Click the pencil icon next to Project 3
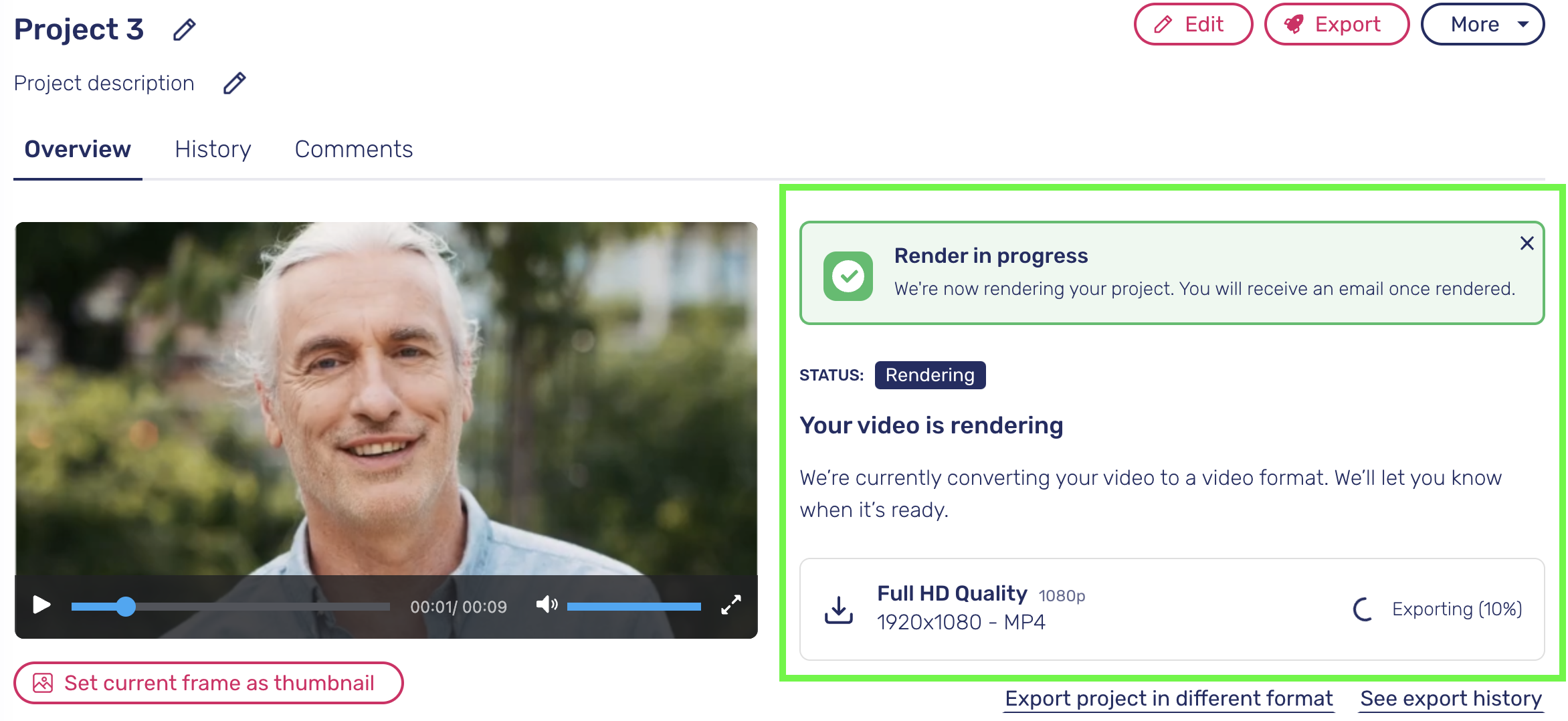 (x=184, y=29)
